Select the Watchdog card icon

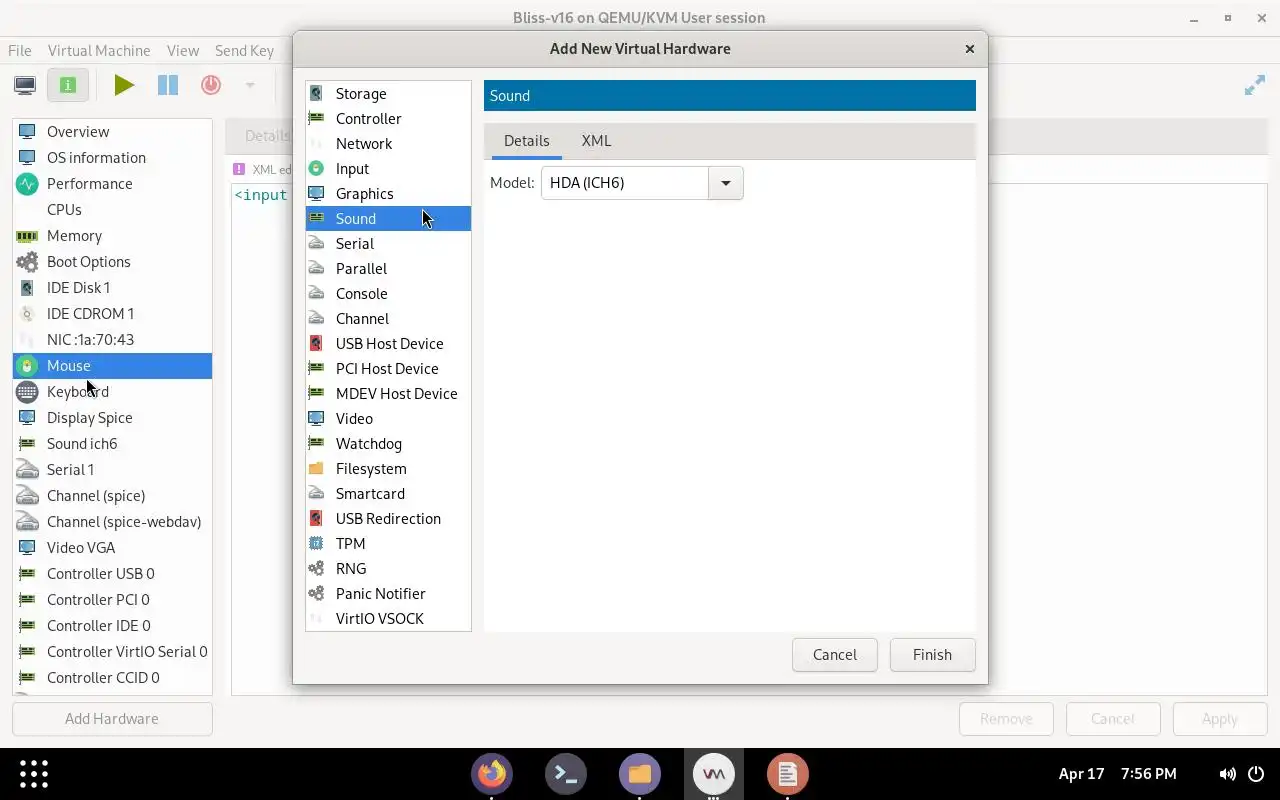click(x=316, y=443)
